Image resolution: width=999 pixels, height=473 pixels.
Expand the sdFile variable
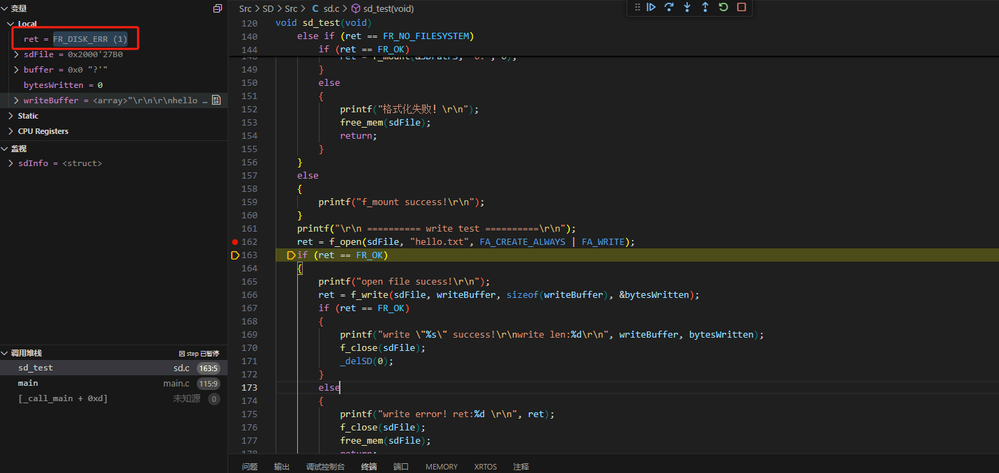pyautogui.click(x=16, y=54)
